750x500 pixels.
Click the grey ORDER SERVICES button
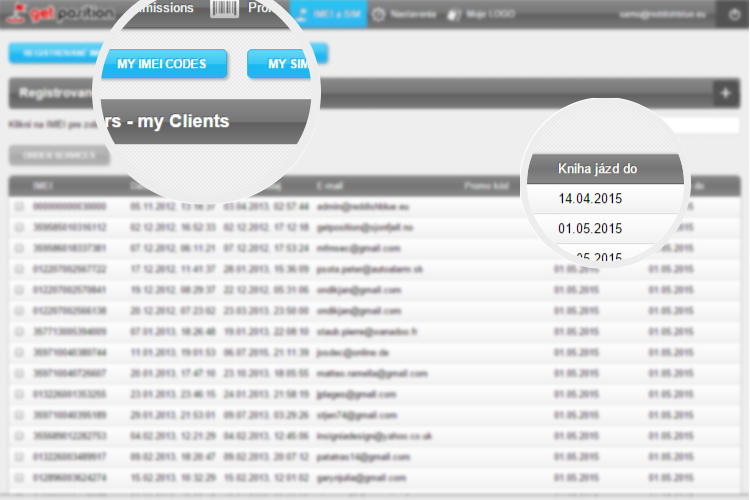59,156
